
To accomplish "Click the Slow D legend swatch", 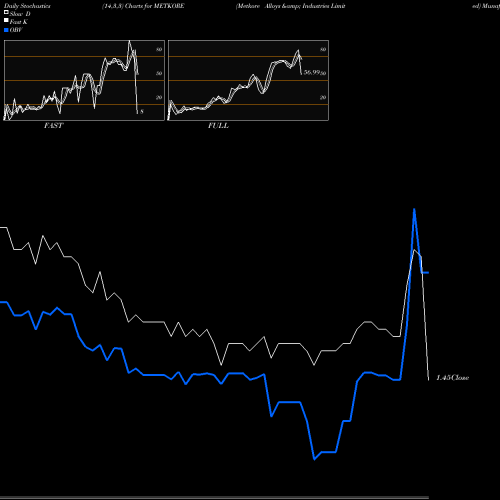I will click(x=6, y=12).
